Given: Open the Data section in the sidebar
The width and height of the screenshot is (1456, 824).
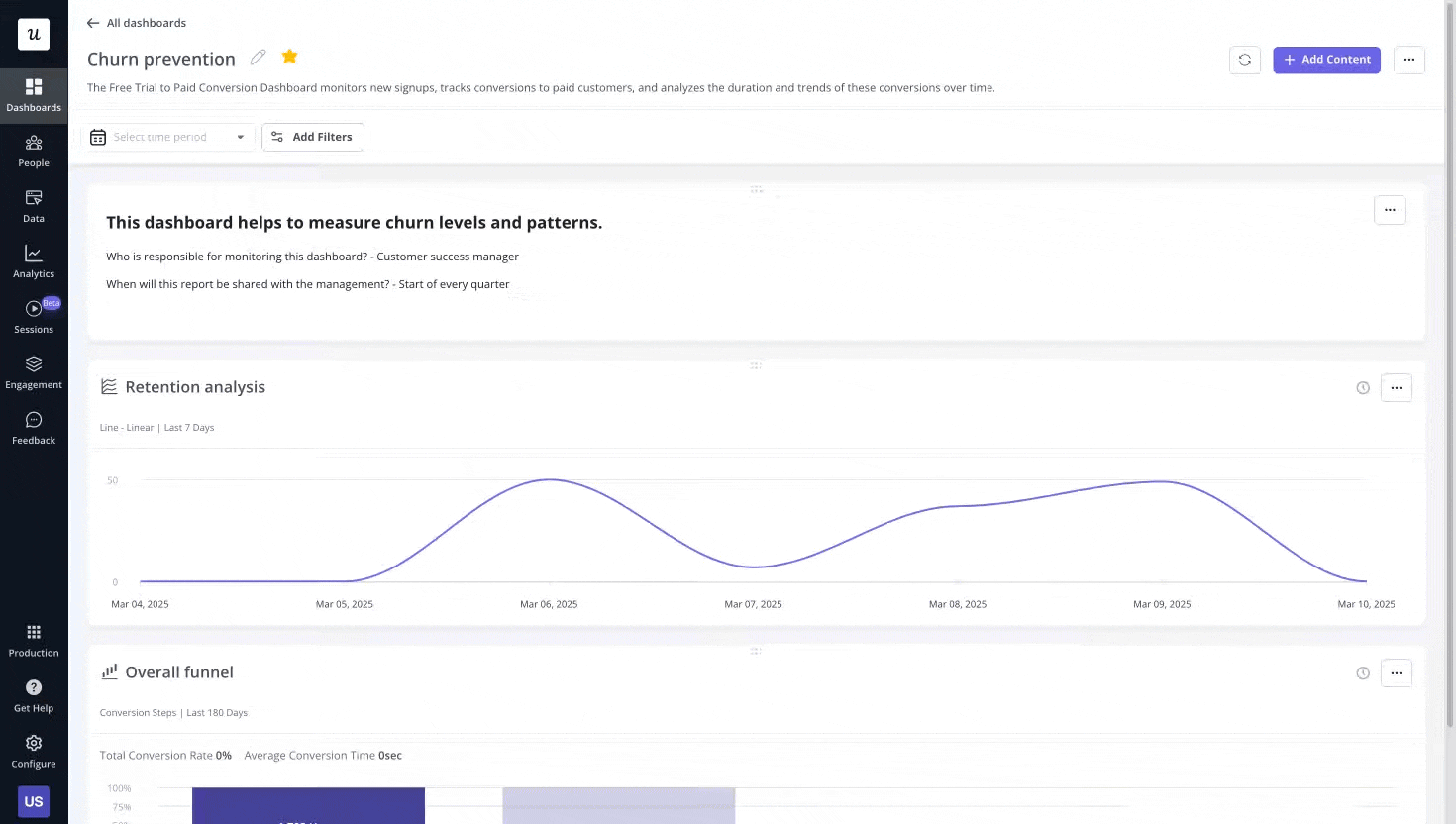Looking at the screenshot, I should pos(34,206).
